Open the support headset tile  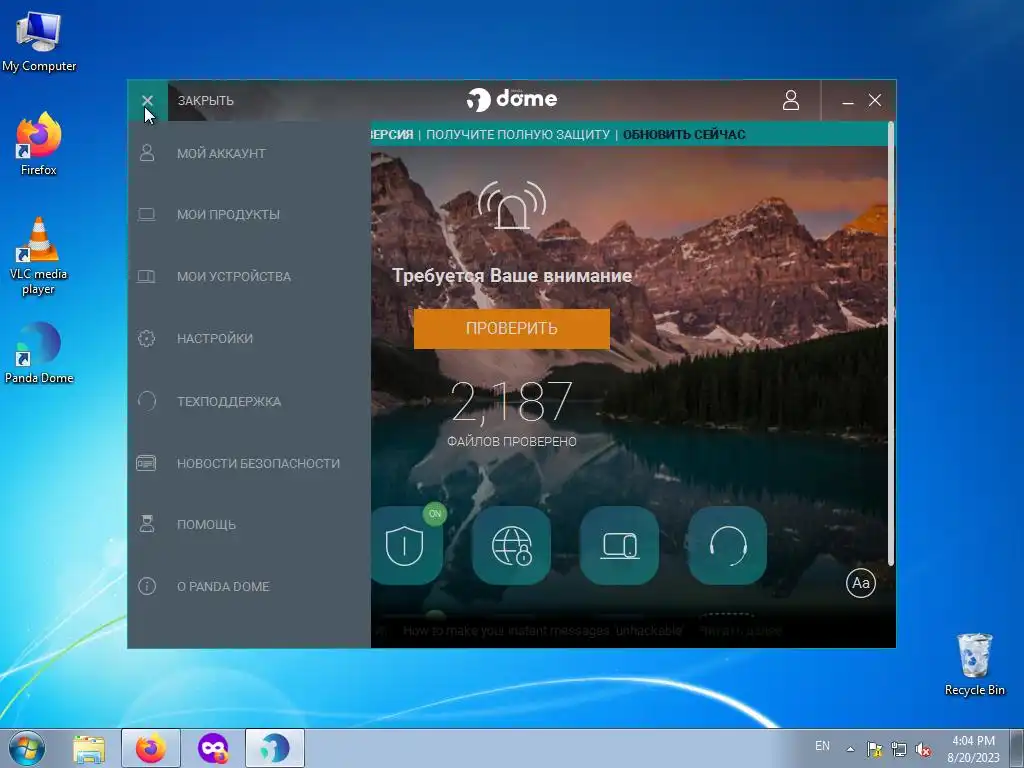[728, 545]
